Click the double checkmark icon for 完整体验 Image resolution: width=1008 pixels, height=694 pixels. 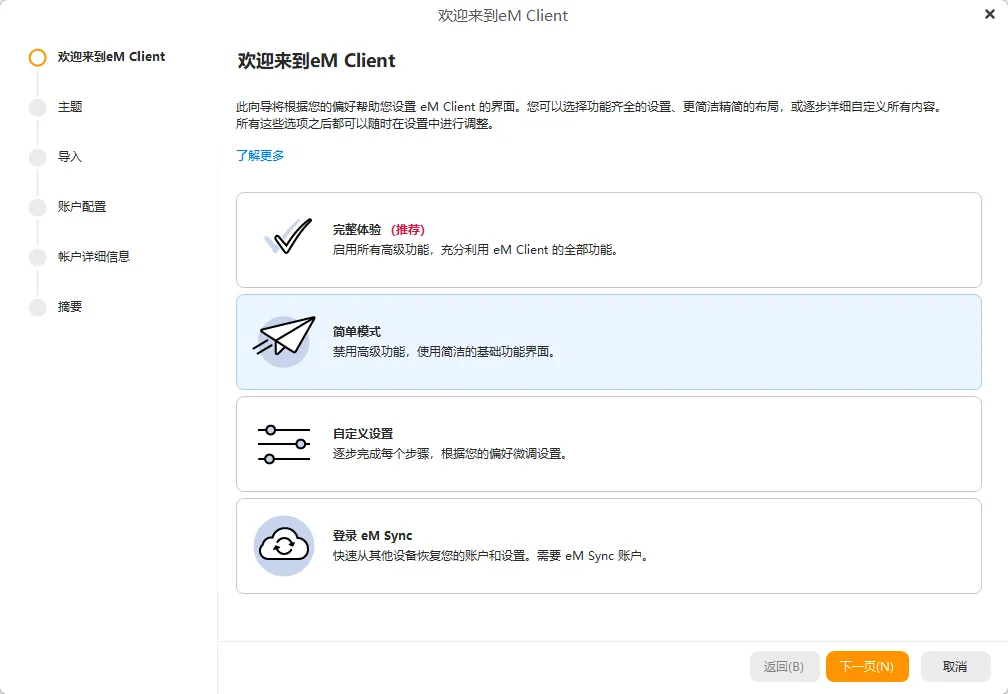[288, 236]
